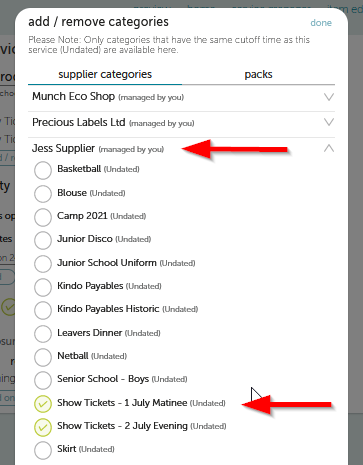Screen dimensions: 363x465
Task: Expand the Munch Eco Shop chevron
Action: pyautogui.click(x=329, y=97)
